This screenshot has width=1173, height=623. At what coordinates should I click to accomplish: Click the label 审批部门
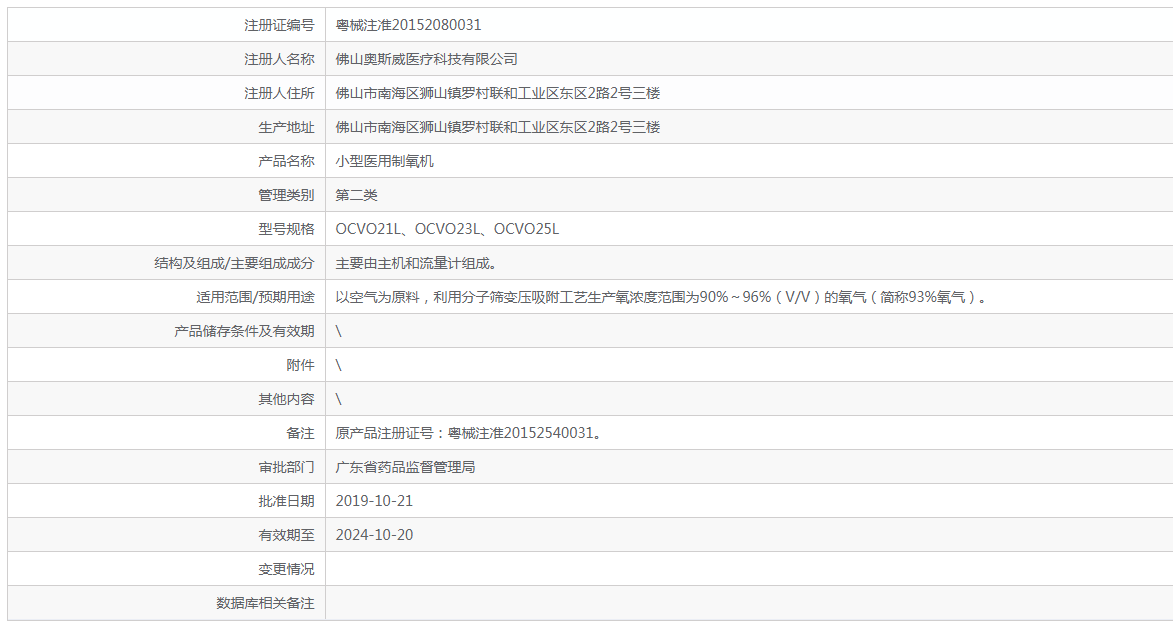tap(287, 467)
